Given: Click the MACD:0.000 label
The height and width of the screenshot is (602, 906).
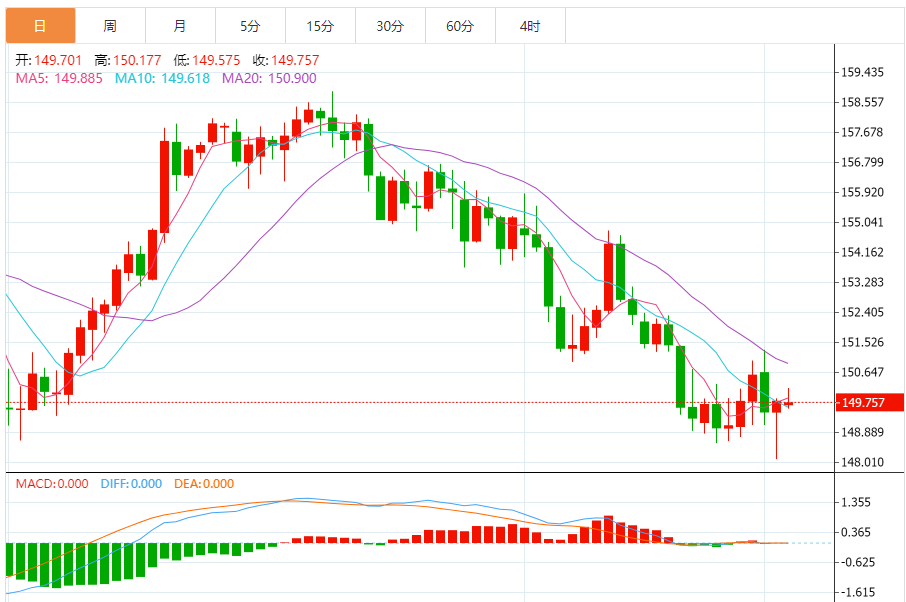Looking at the screenshot, I should (x=52, y=484).
